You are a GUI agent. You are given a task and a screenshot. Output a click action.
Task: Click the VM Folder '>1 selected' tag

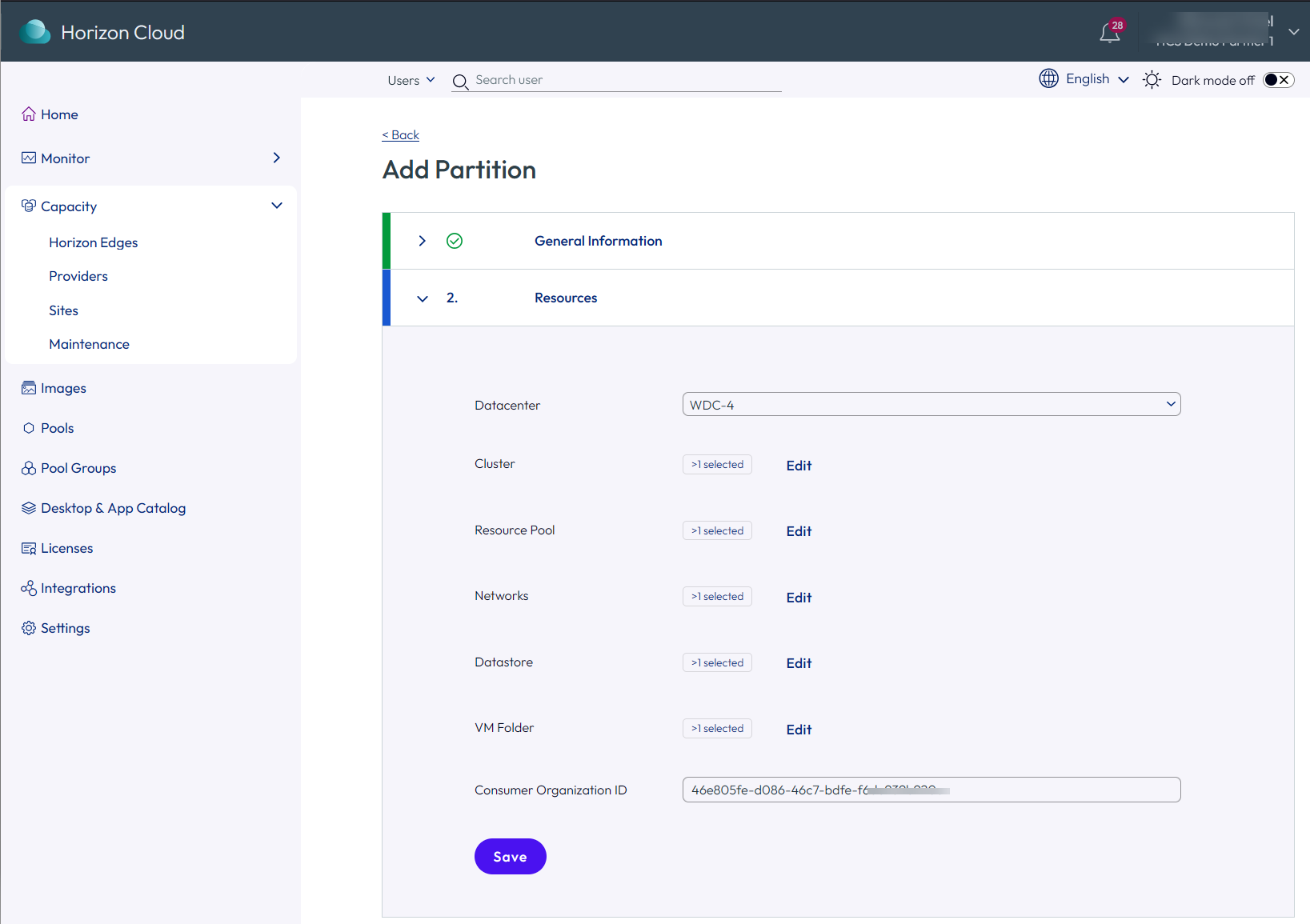[717, 729]
